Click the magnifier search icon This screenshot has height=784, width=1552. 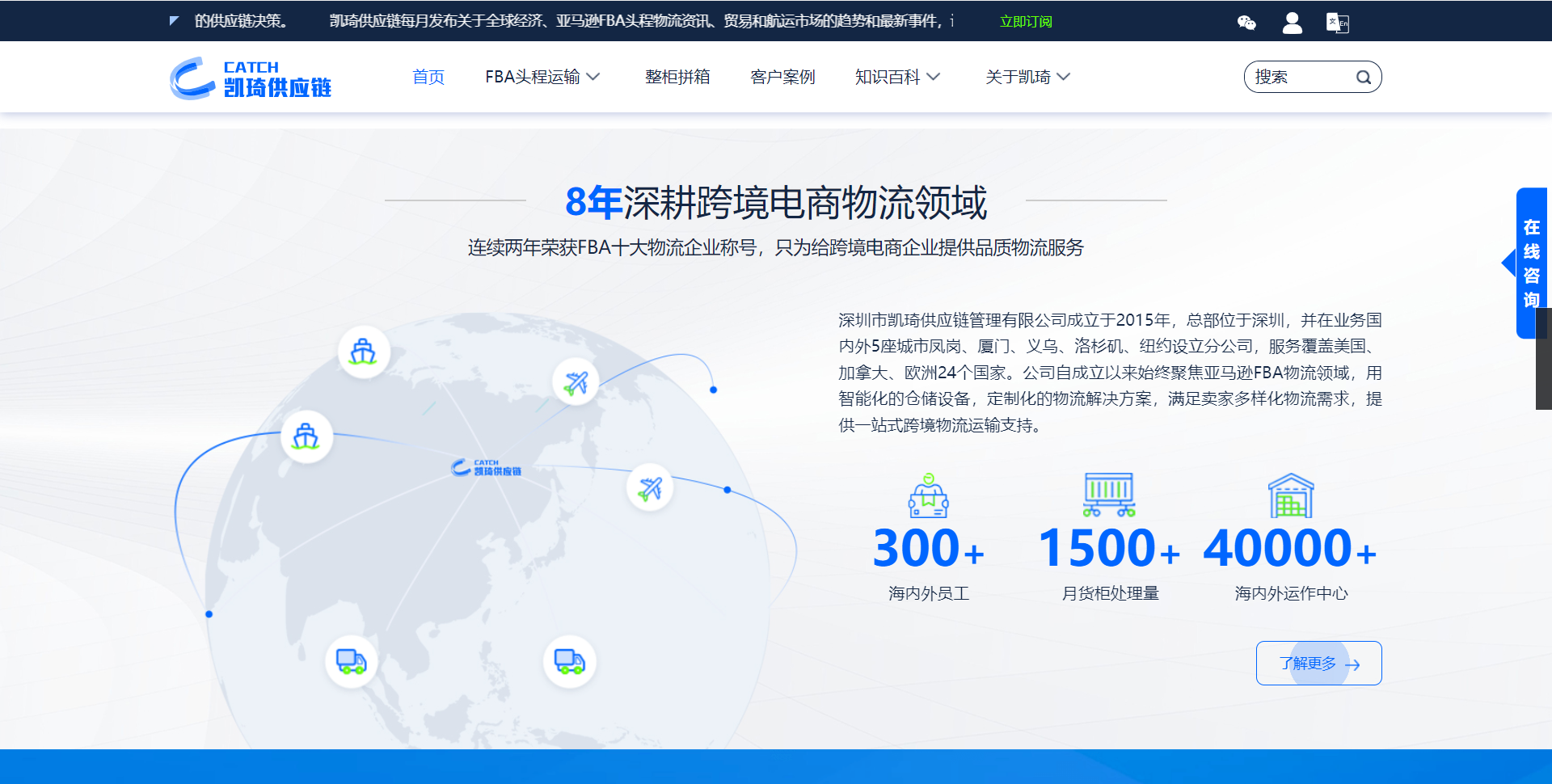1364,78
